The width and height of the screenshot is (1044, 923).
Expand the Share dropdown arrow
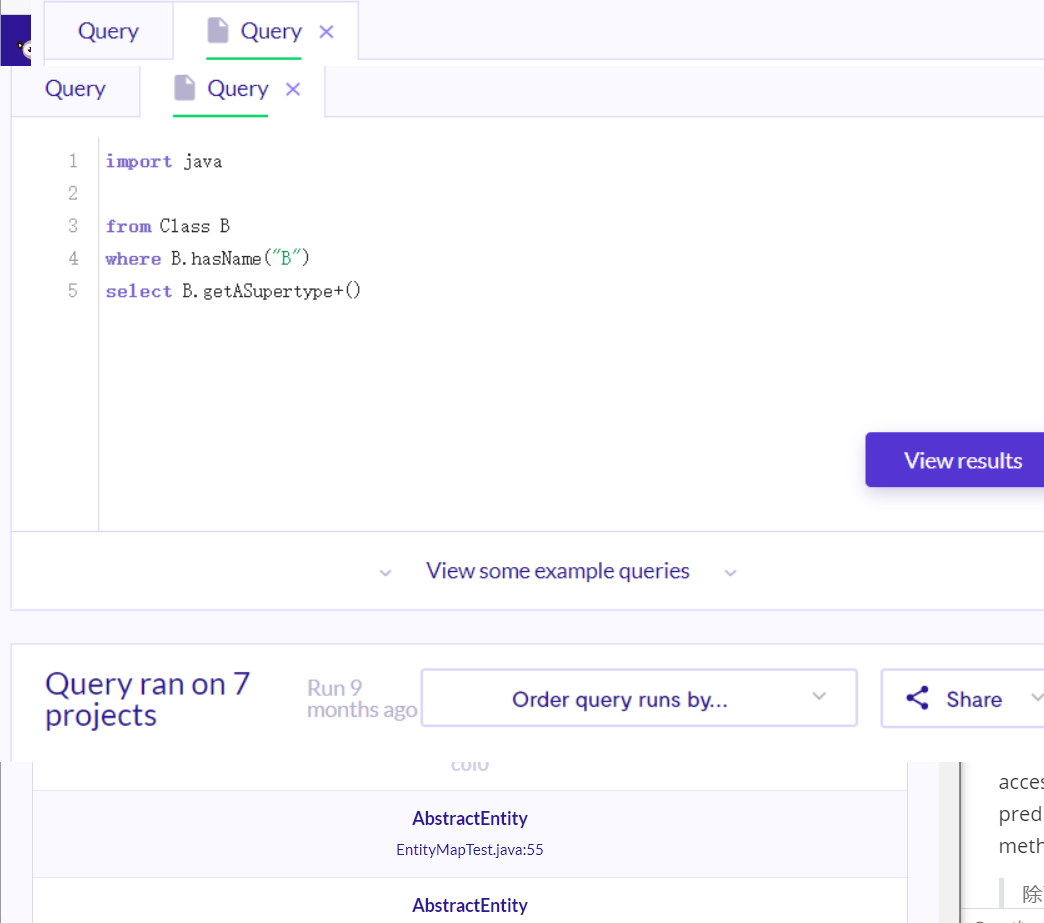click(1036, 697)
